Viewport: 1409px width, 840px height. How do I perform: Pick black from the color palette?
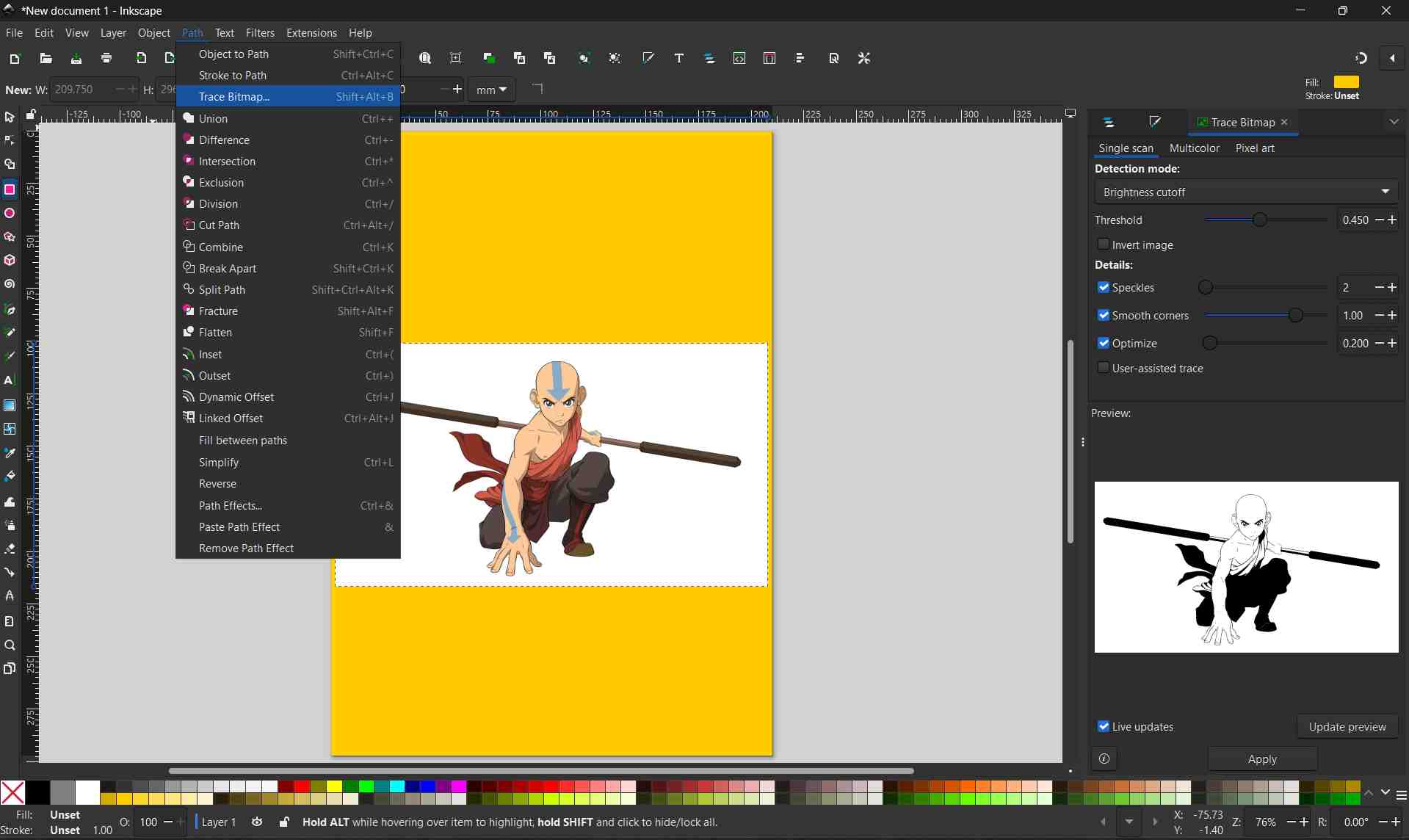[37, 792]
